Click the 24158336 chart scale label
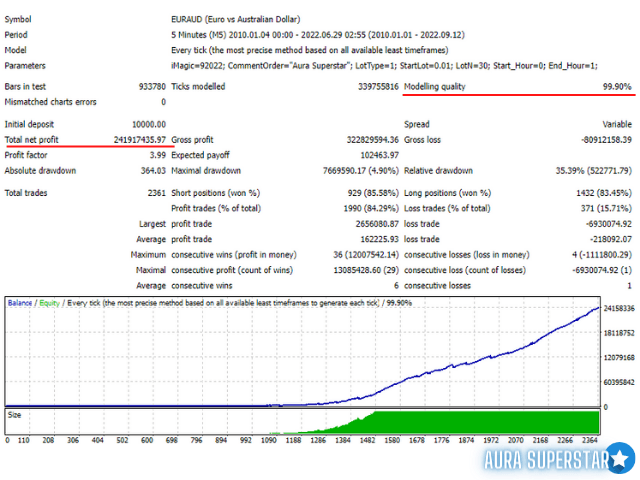The width and height of the screenshot is (640, 480). [x=619, y=308]
